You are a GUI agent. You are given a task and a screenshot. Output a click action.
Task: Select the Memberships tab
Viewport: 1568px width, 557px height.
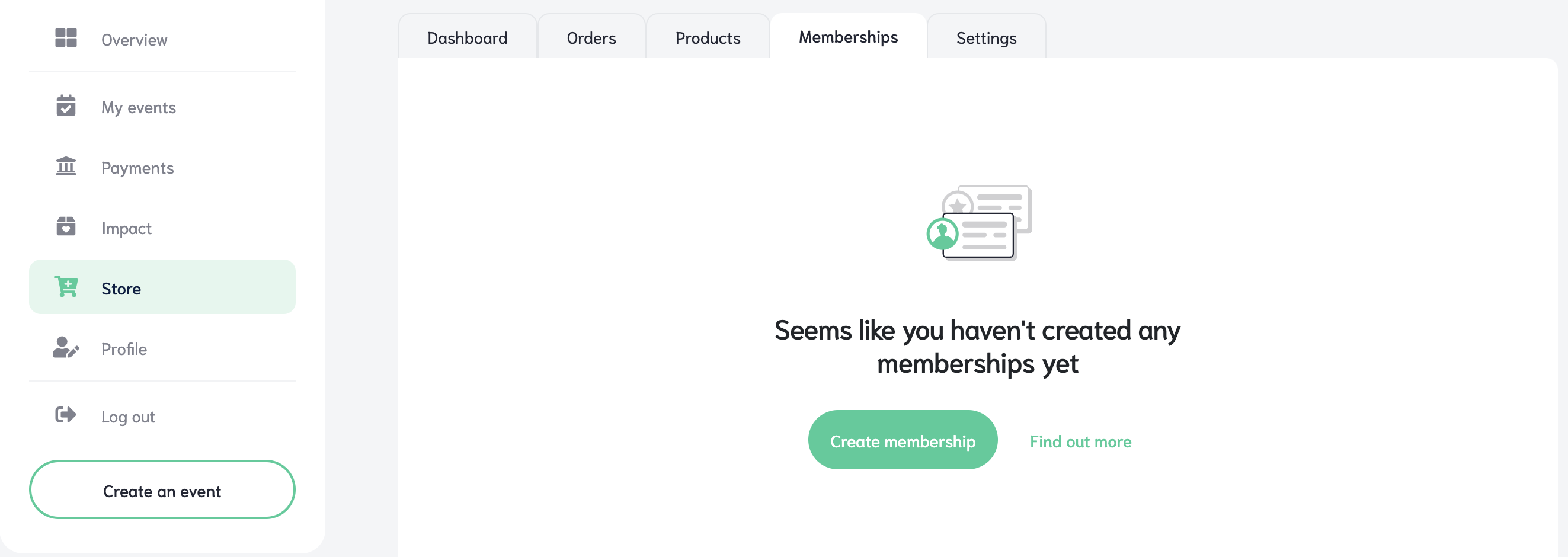point(848,37)
